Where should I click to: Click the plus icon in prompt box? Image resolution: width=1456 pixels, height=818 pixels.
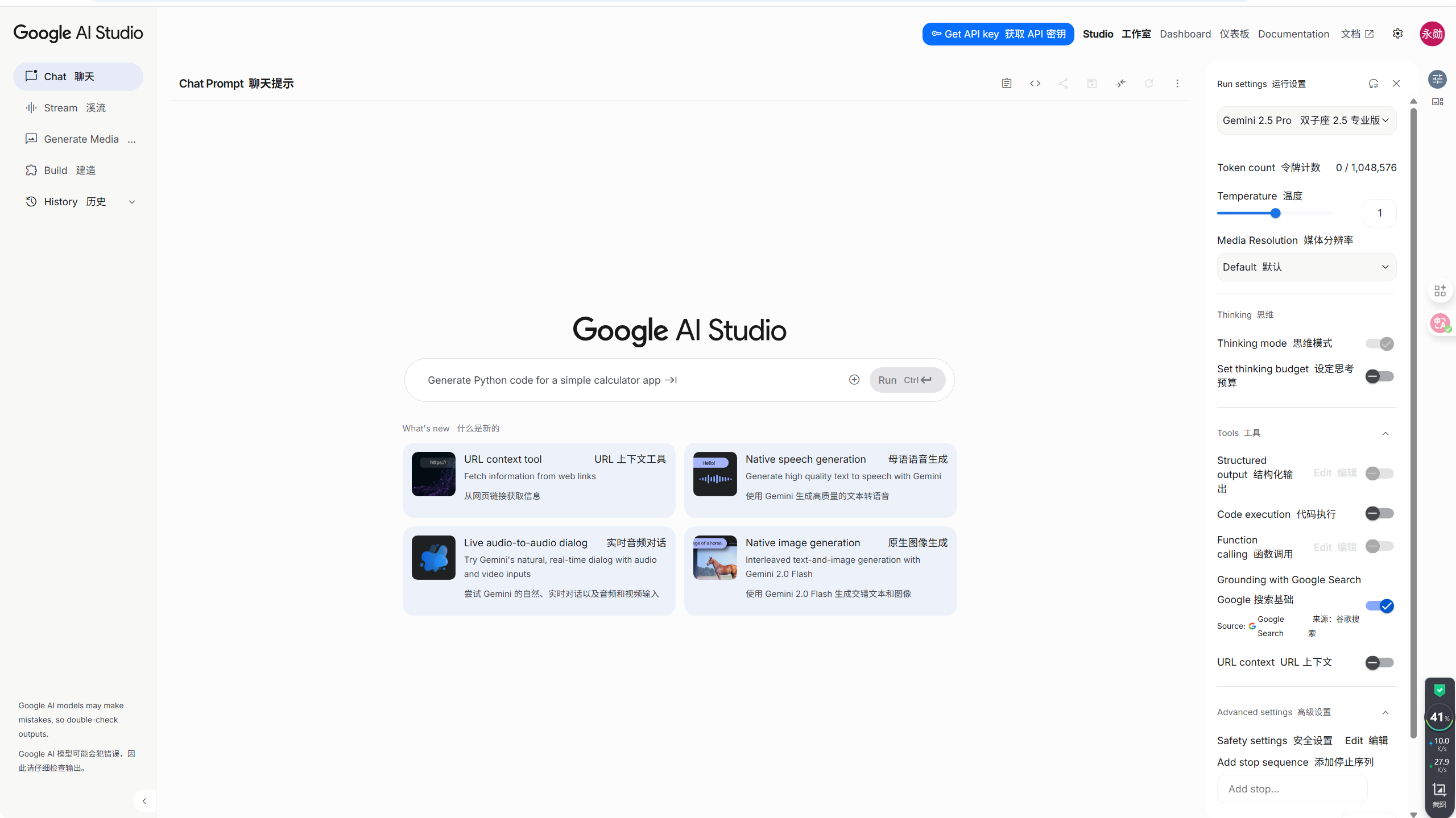854,380
